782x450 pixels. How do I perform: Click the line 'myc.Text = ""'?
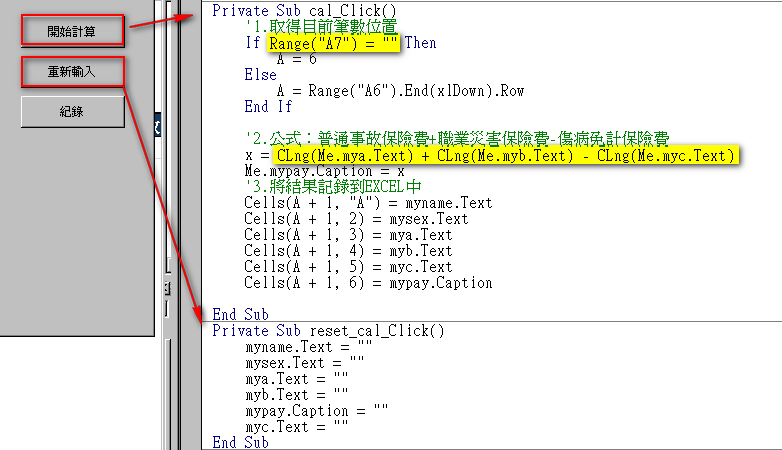point(297,427)
